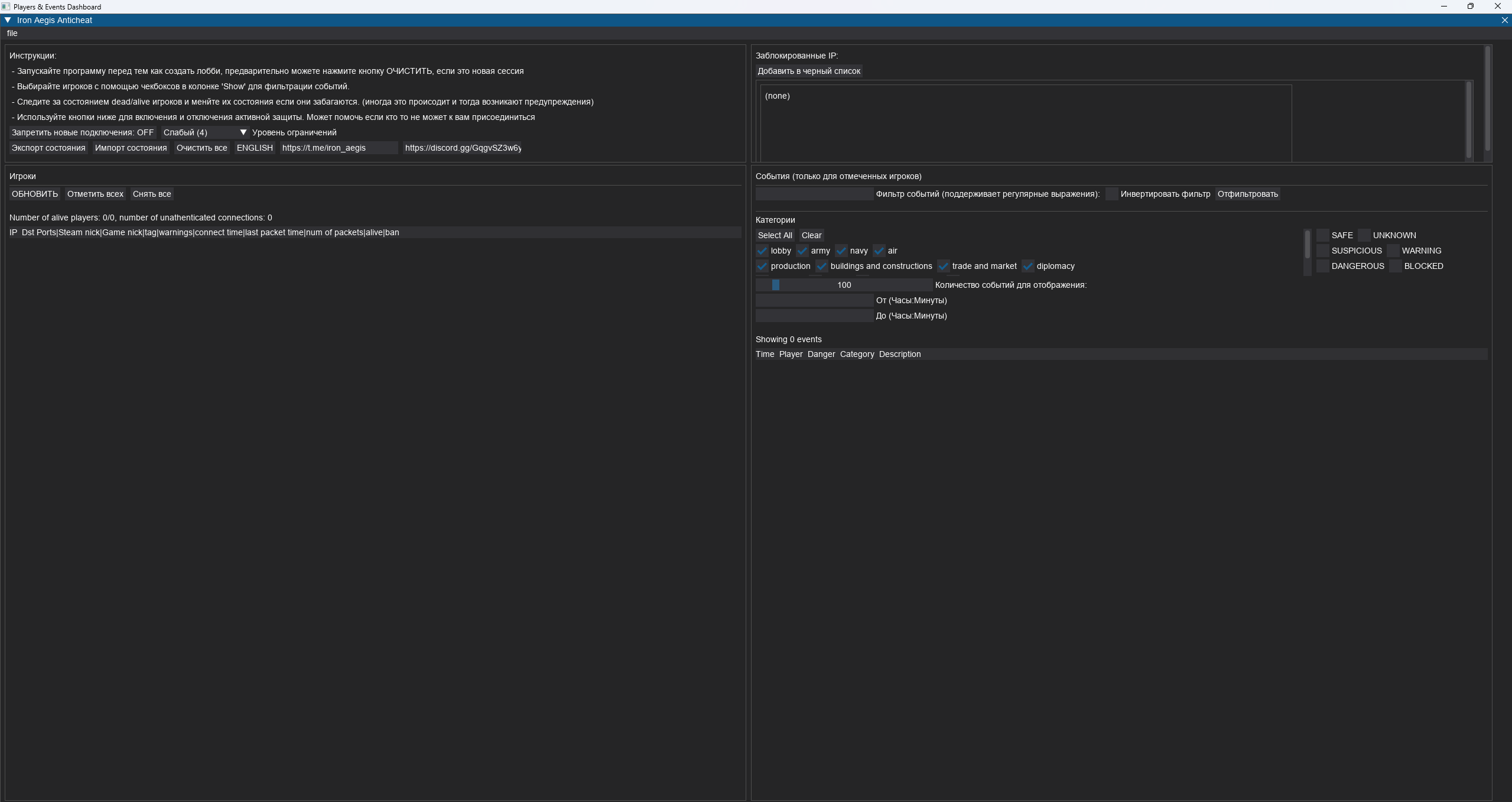
Task: Toggle the diplomacy category checkbox
Action: click(x=1027, y=266)
